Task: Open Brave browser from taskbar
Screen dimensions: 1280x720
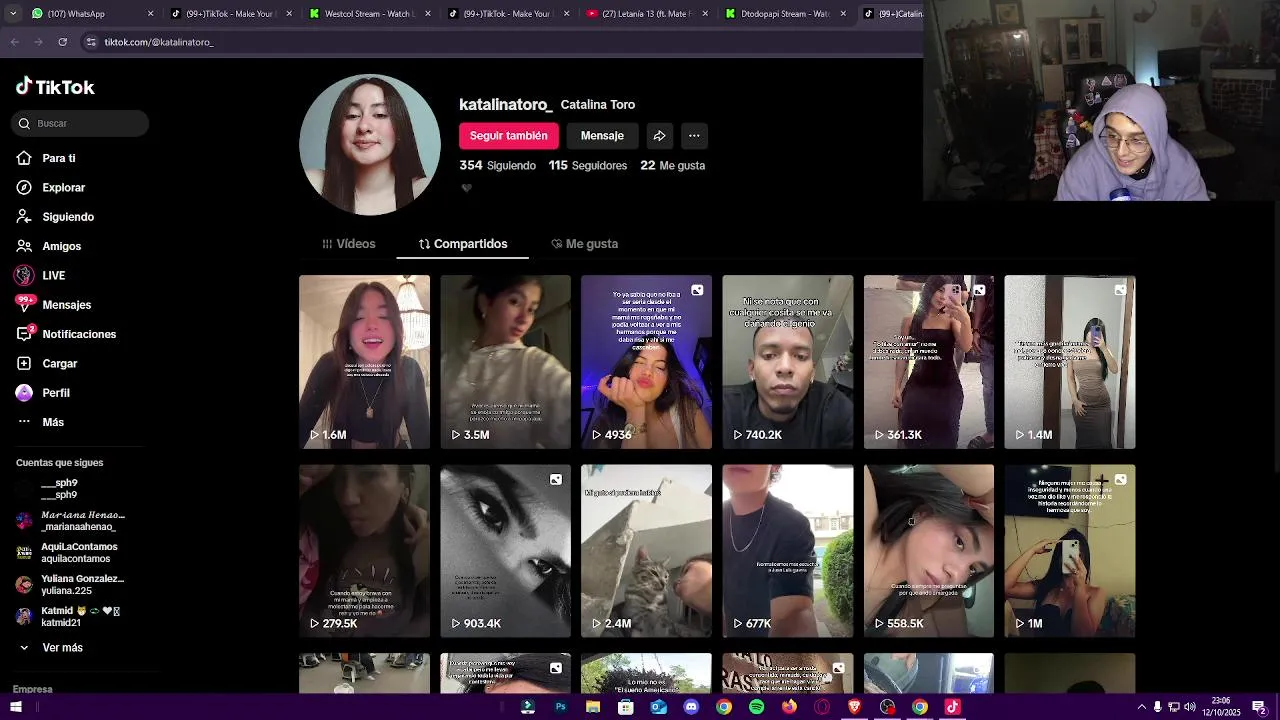Action: pos(854,707)
